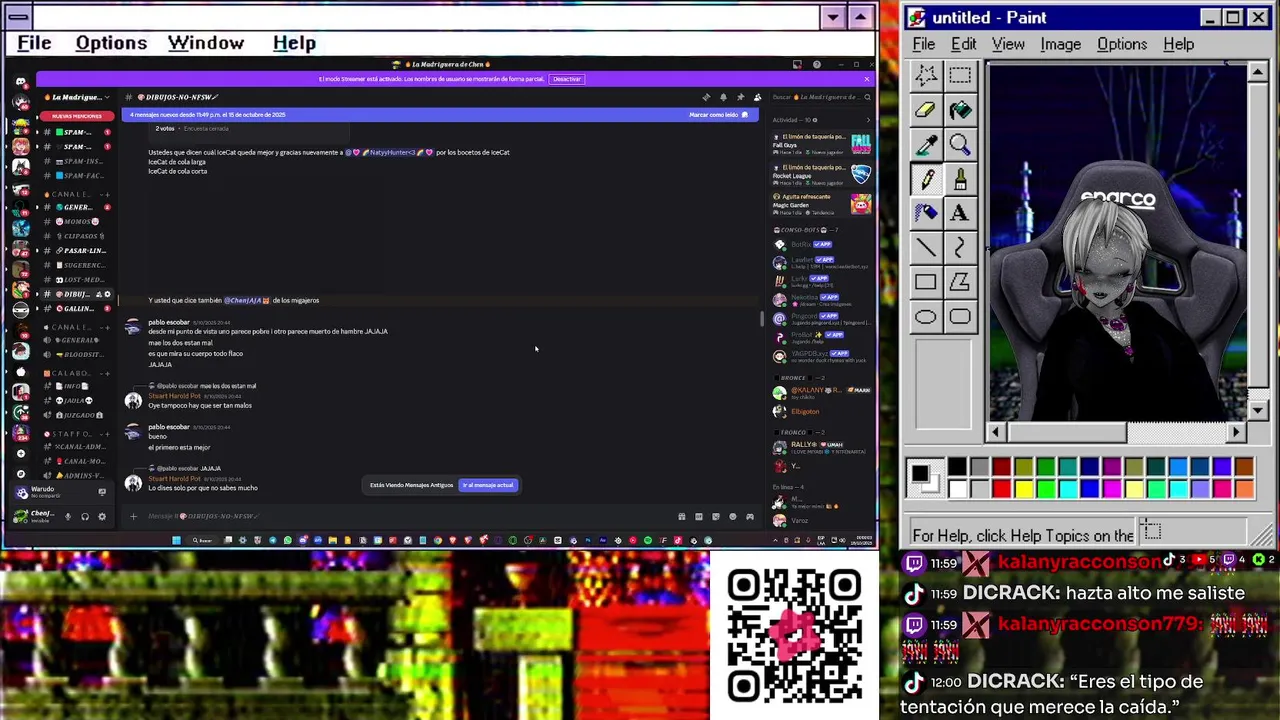Select the Pick Color eyedropper tool
The width and height of the screenshot is (1280, 720).
pos(925,145)
